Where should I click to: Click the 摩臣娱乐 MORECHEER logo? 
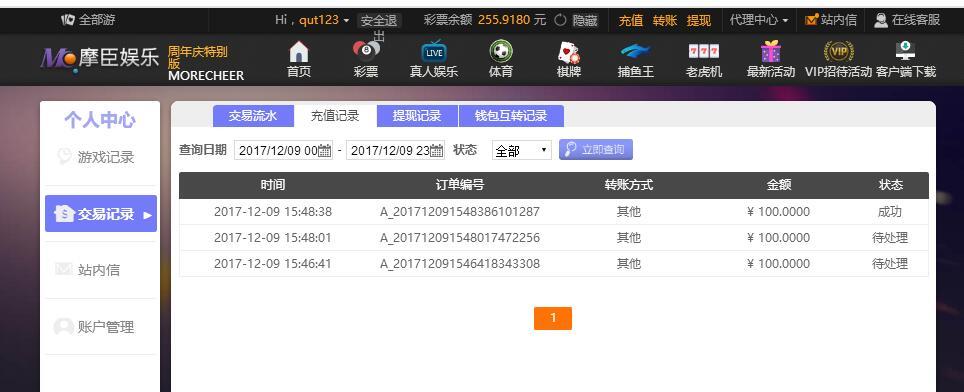[x=100, y=60]
